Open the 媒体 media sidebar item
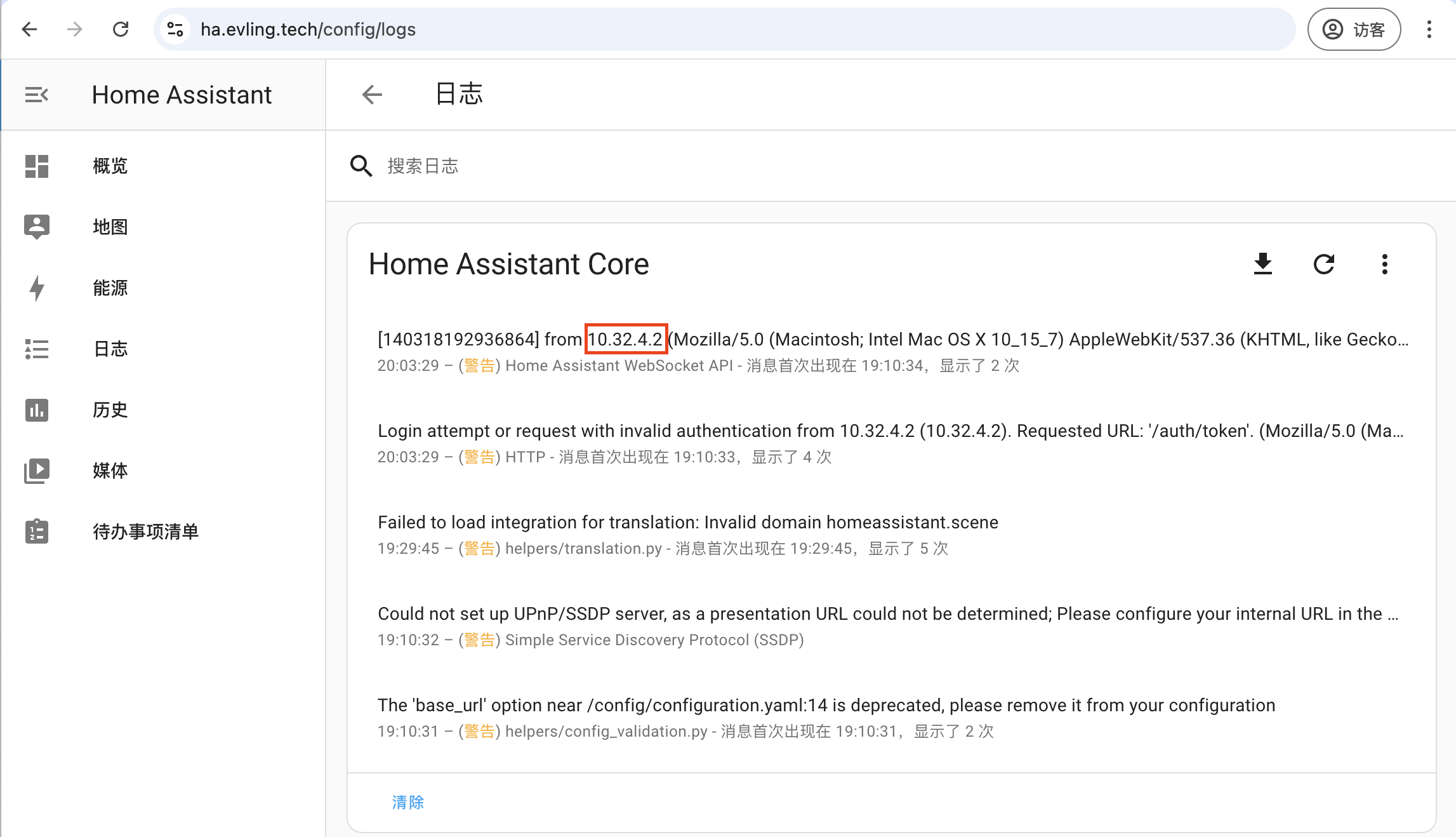The image size is (1456, 837). 162,471
